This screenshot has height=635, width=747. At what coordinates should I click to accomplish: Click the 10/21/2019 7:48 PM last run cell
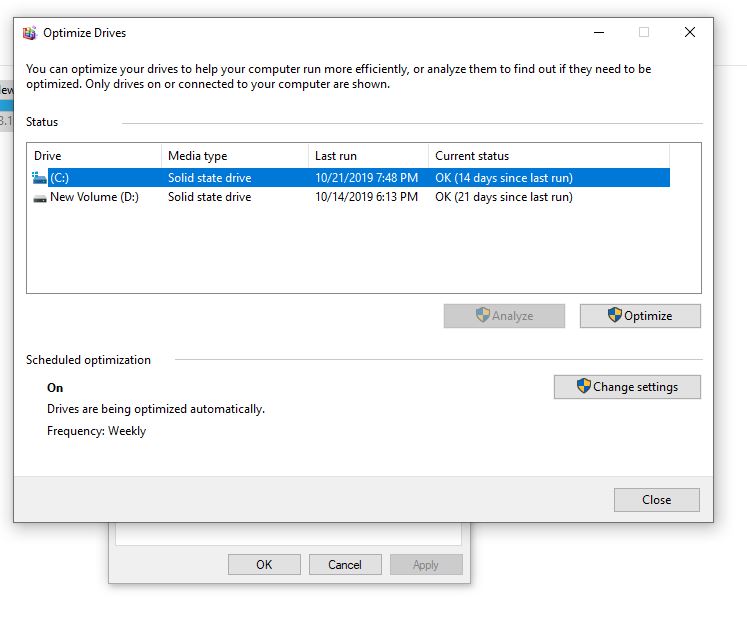[366, 178]
